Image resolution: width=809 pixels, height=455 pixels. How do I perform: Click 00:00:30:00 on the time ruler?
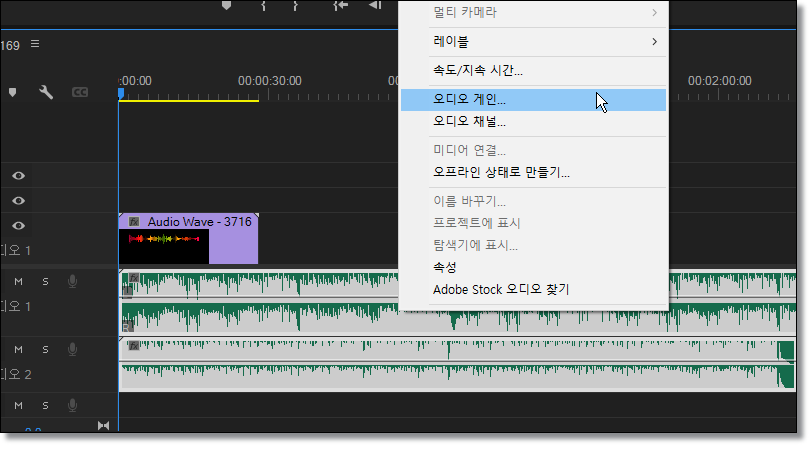[x=269, y=81]
